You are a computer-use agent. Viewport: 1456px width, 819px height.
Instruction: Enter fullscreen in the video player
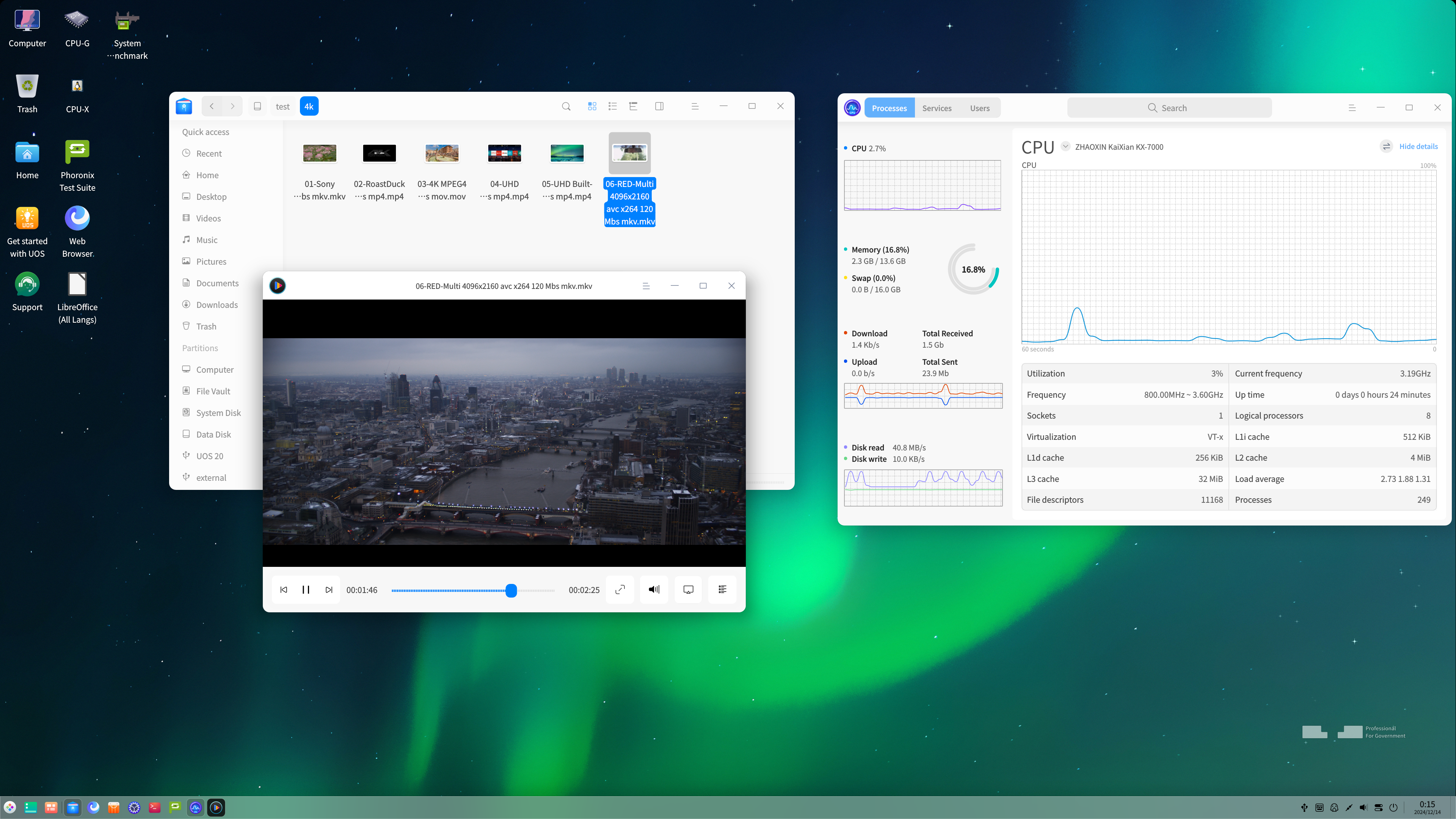[x=620, y=590]
